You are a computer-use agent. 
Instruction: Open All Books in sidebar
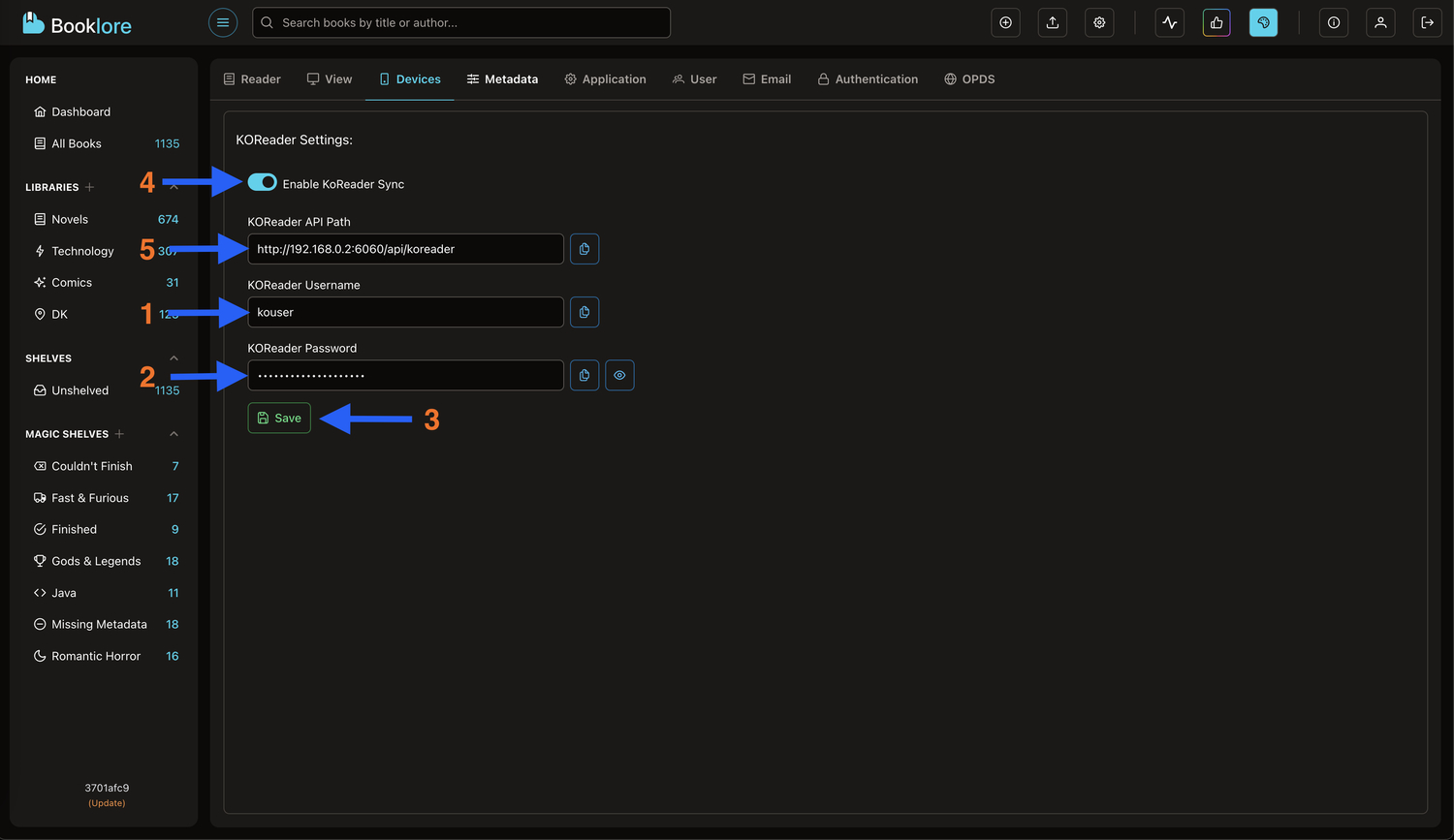[x=105, y=143]
